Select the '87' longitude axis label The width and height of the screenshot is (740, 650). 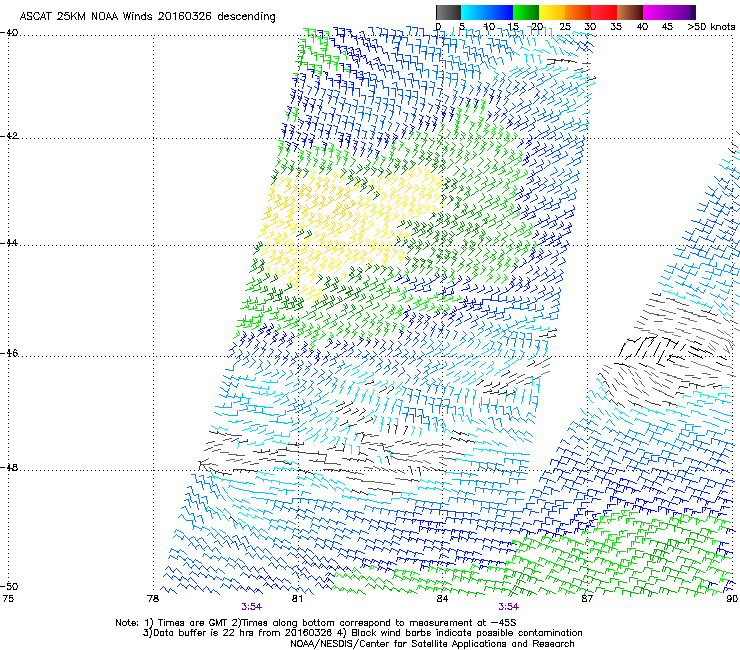coord(587,599)
